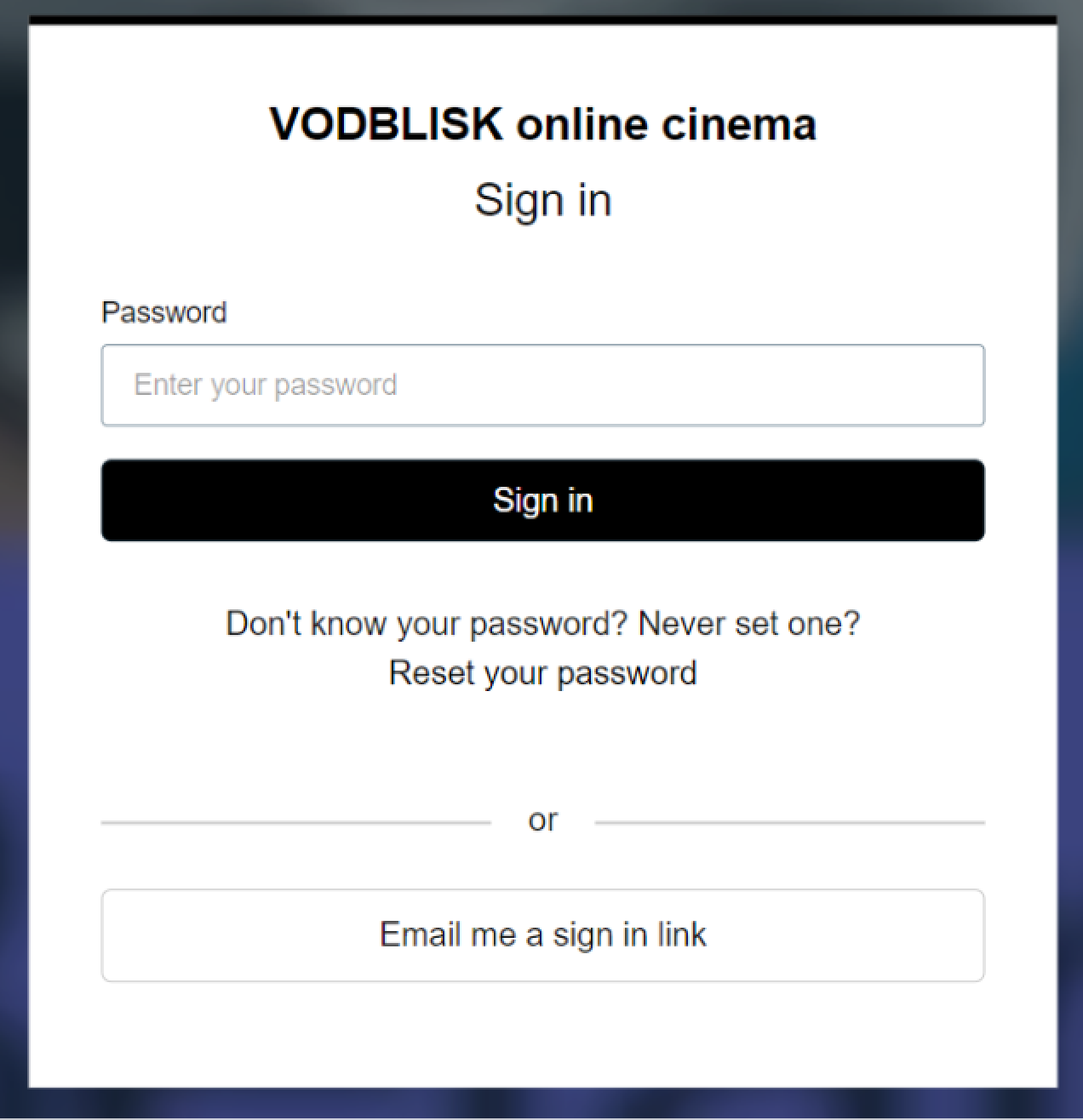Click the black bar atop the sign-in card
Image resolution: width=1083 pixels, height=1120 pixels.
(x=542, y=20)
